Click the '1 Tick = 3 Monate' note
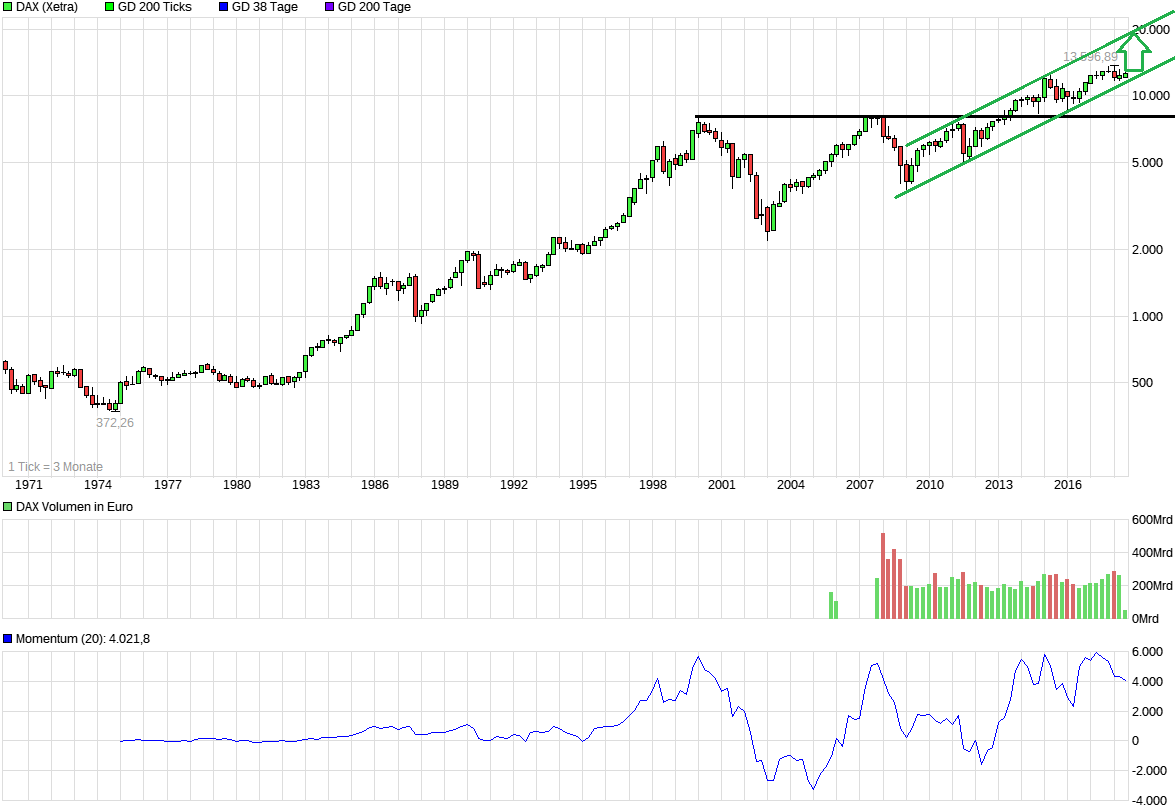Viewport: 1175px width, 812px height. coord(55,467)
